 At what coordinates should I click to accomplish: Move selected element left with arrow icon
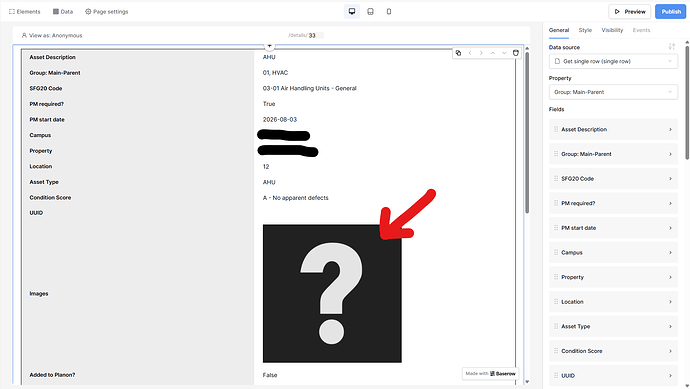[x=470, y=53]
